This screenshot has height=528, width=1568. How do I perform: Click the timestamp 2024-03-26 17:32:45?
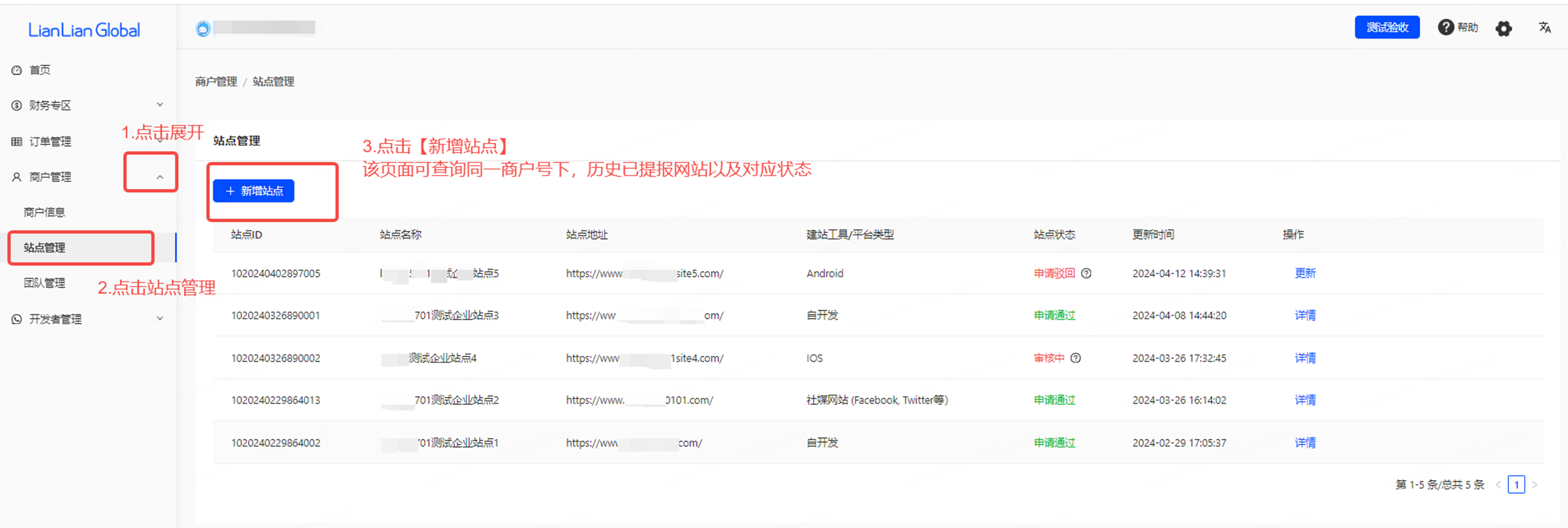tap(1179, 358)
